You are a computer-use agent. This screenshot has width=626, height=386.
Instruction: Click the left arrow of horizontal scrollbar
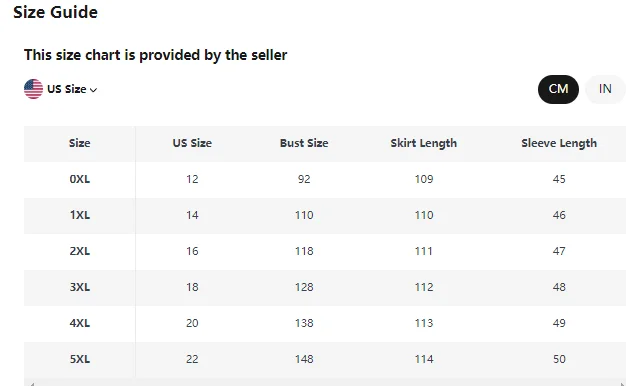pos(32,384)
